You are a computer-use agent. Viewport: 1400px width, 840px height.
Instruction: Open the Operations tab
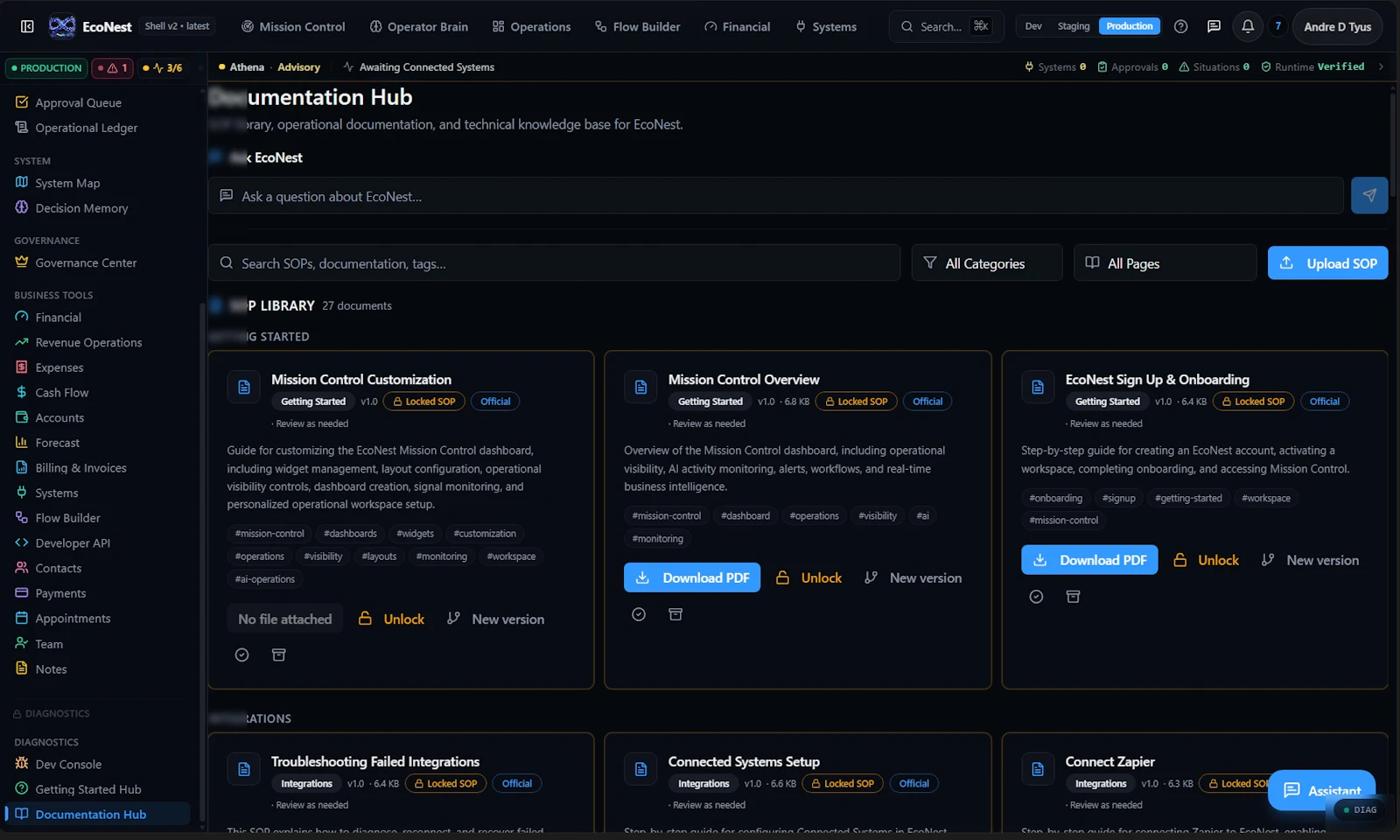point(531,26)
